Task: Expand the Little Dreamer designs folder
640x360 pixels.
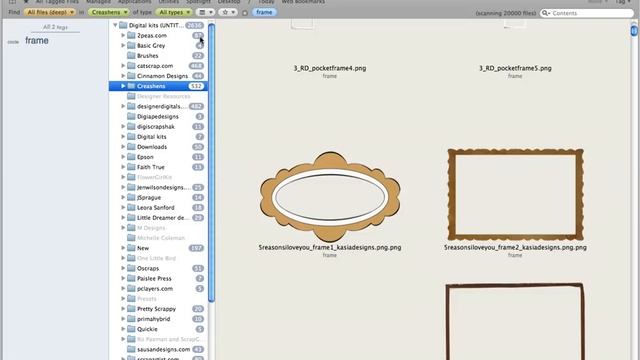Action: [123, 218]
